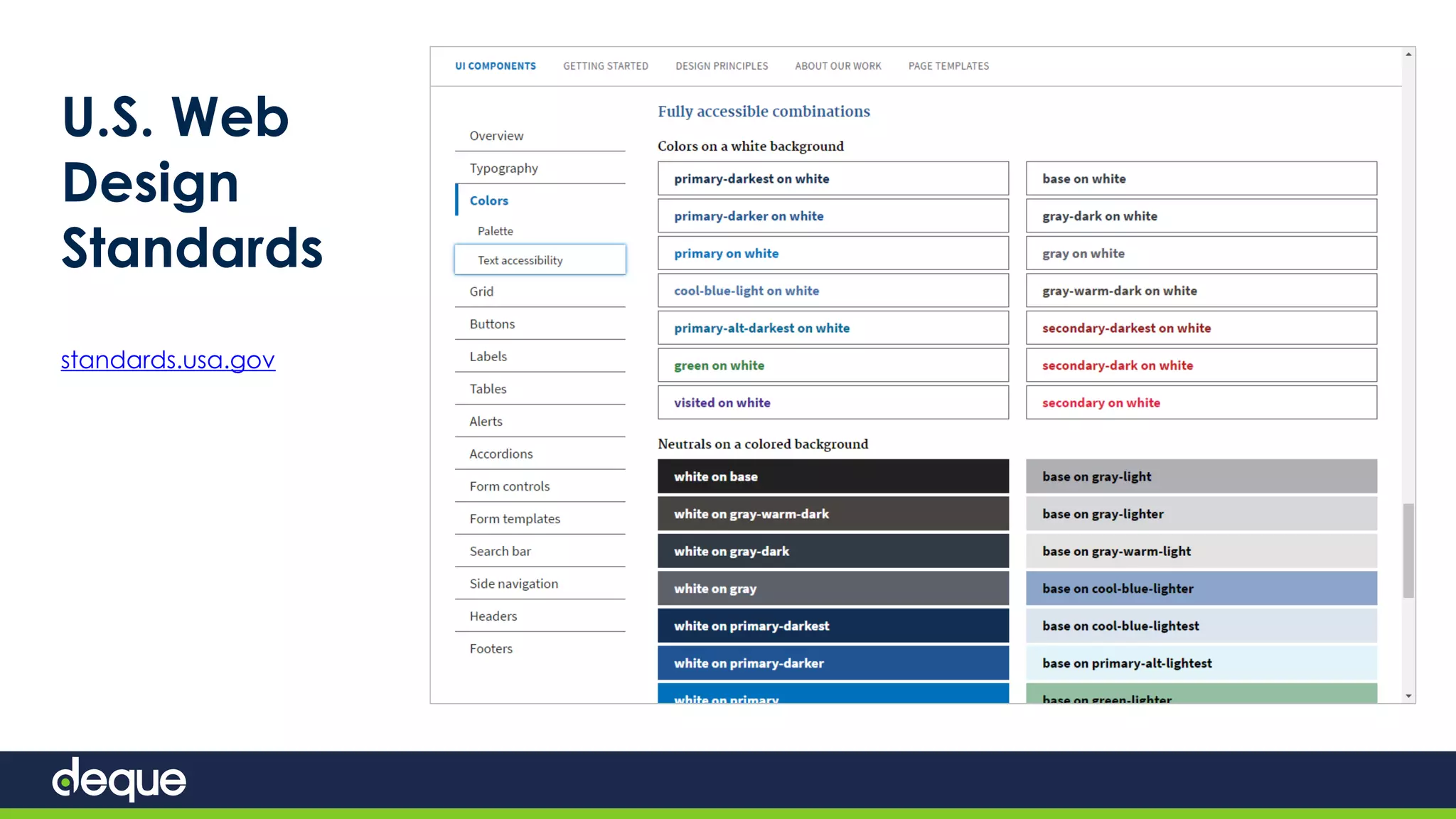Viewport: 1456px width, 819px height.
Task: Go to Form controls
Action: [x=540, y=486]
